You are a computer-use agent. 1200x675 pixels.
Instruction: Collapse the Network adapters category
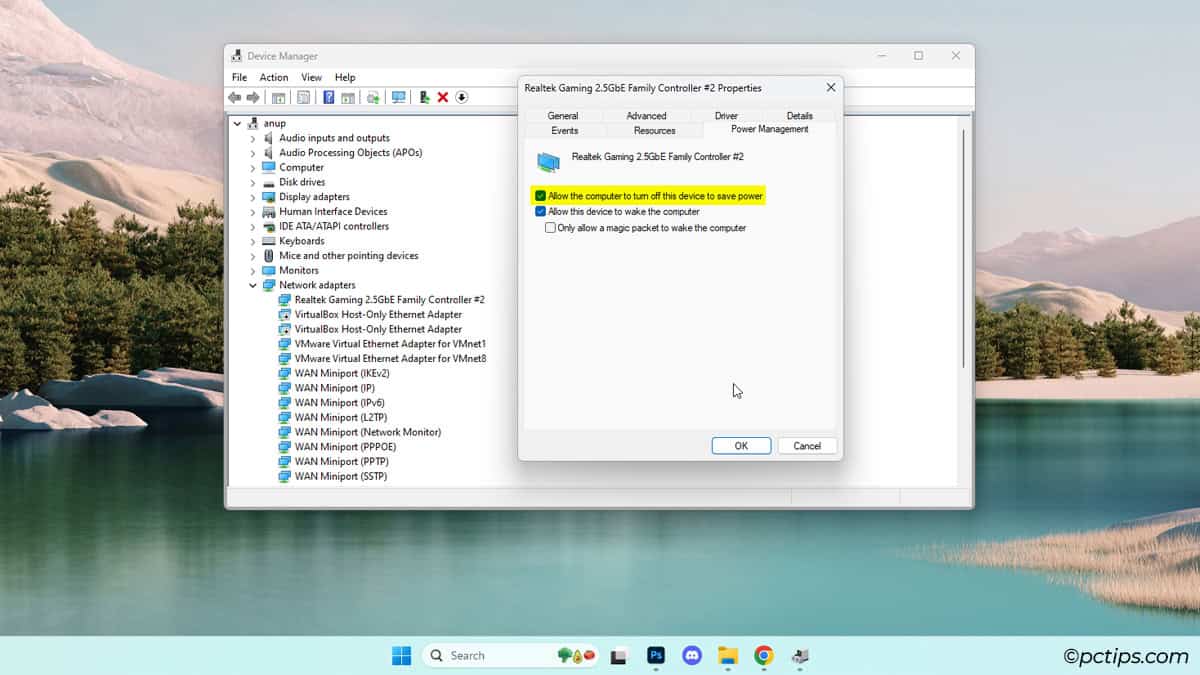pos(253,285)
